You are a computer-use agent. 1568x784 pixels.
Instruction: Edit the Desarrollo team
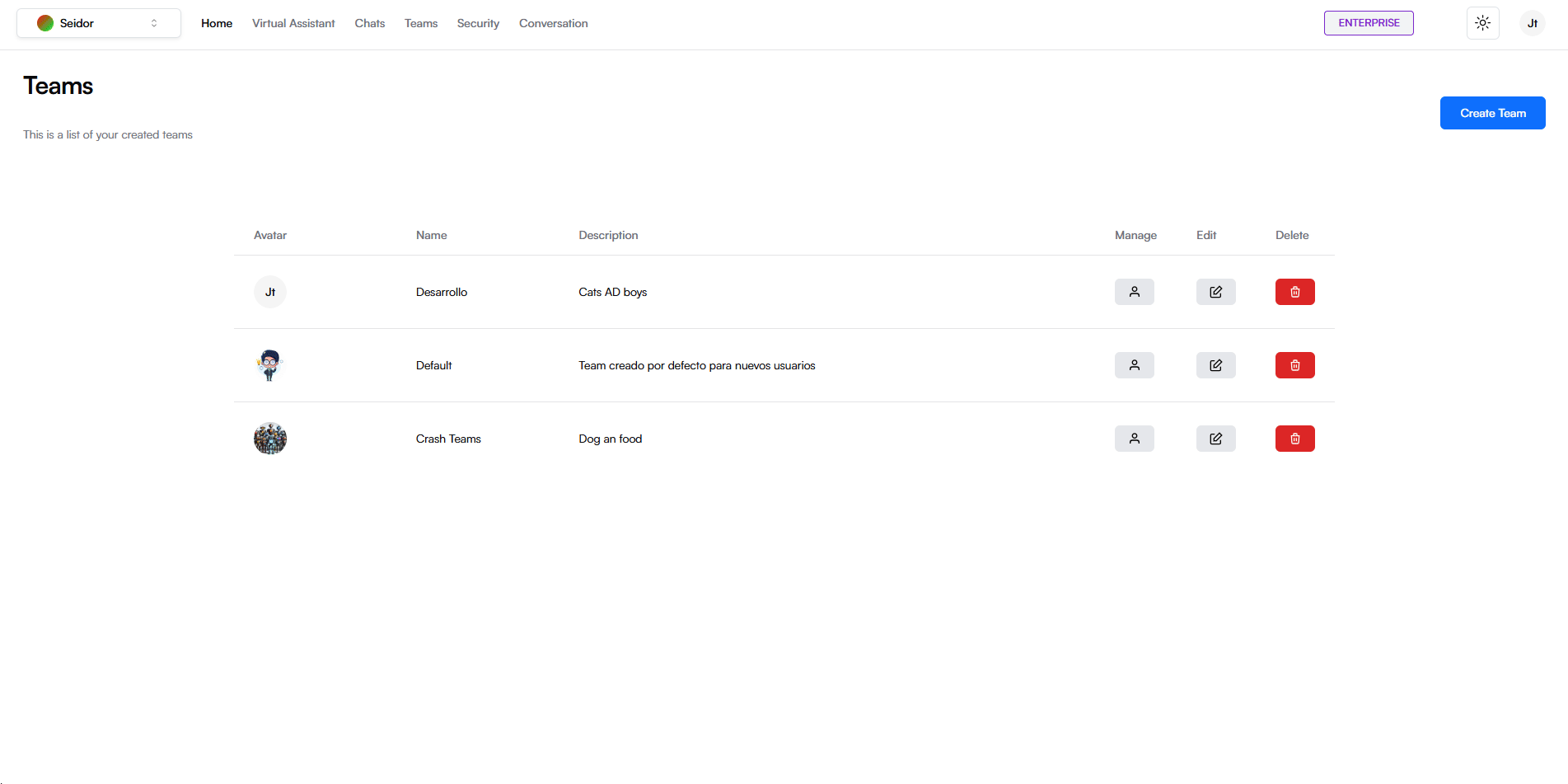(1215, 292)
